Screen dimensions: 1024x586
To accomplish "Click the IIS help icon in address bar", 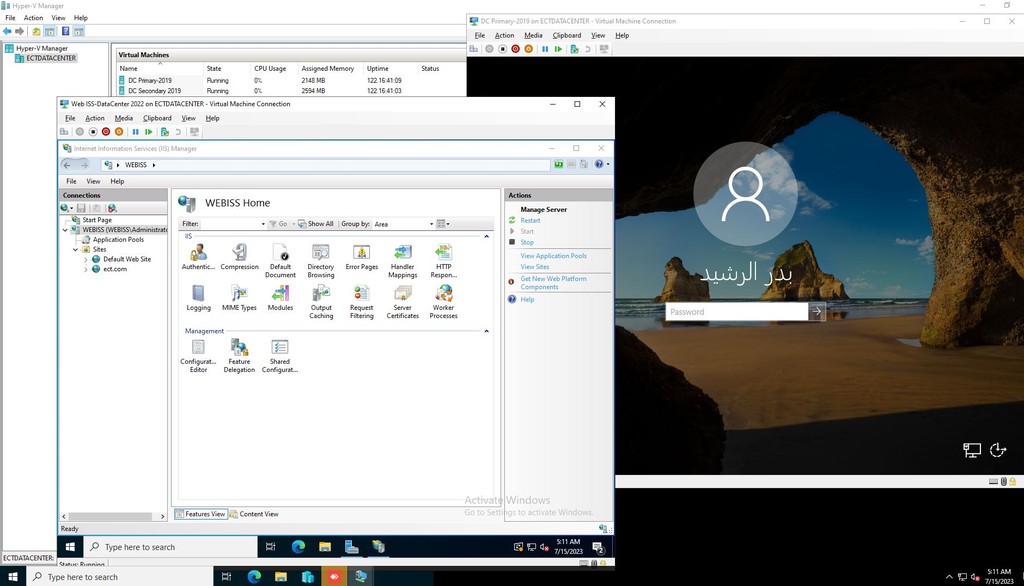I will click(599, 164).
